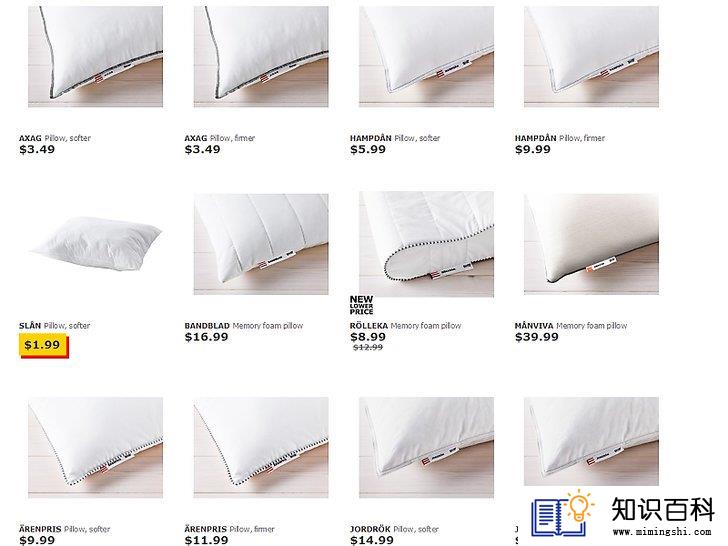Click the ÄRENPRIS softer pillow image

[x=95, y=448]
